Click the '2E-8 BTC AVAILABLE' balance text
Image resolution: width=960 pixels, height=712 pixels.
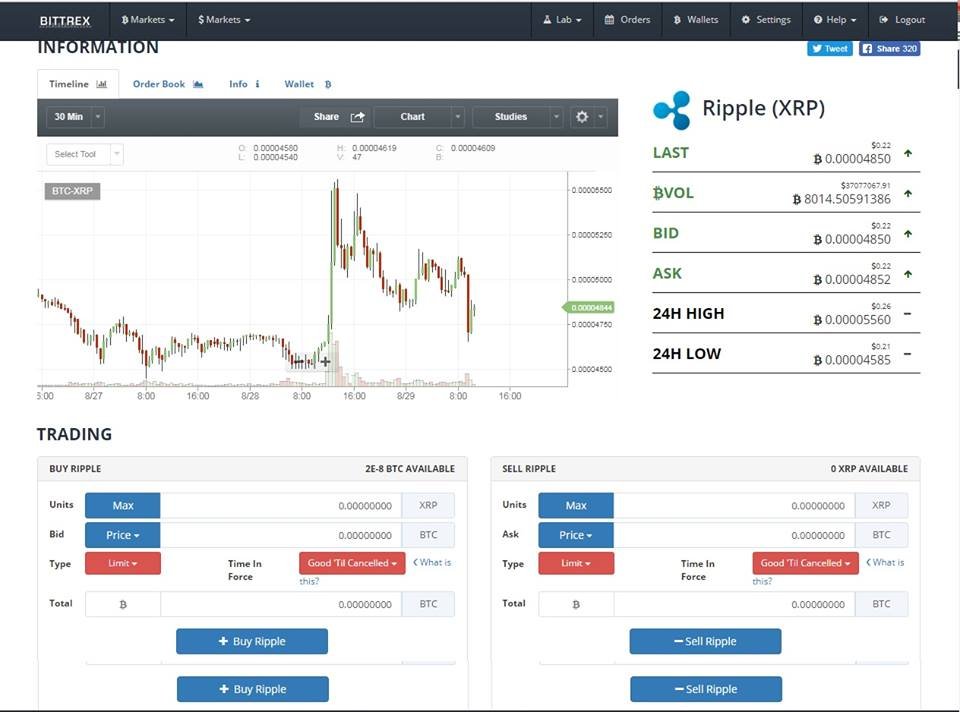click(410, 468)
